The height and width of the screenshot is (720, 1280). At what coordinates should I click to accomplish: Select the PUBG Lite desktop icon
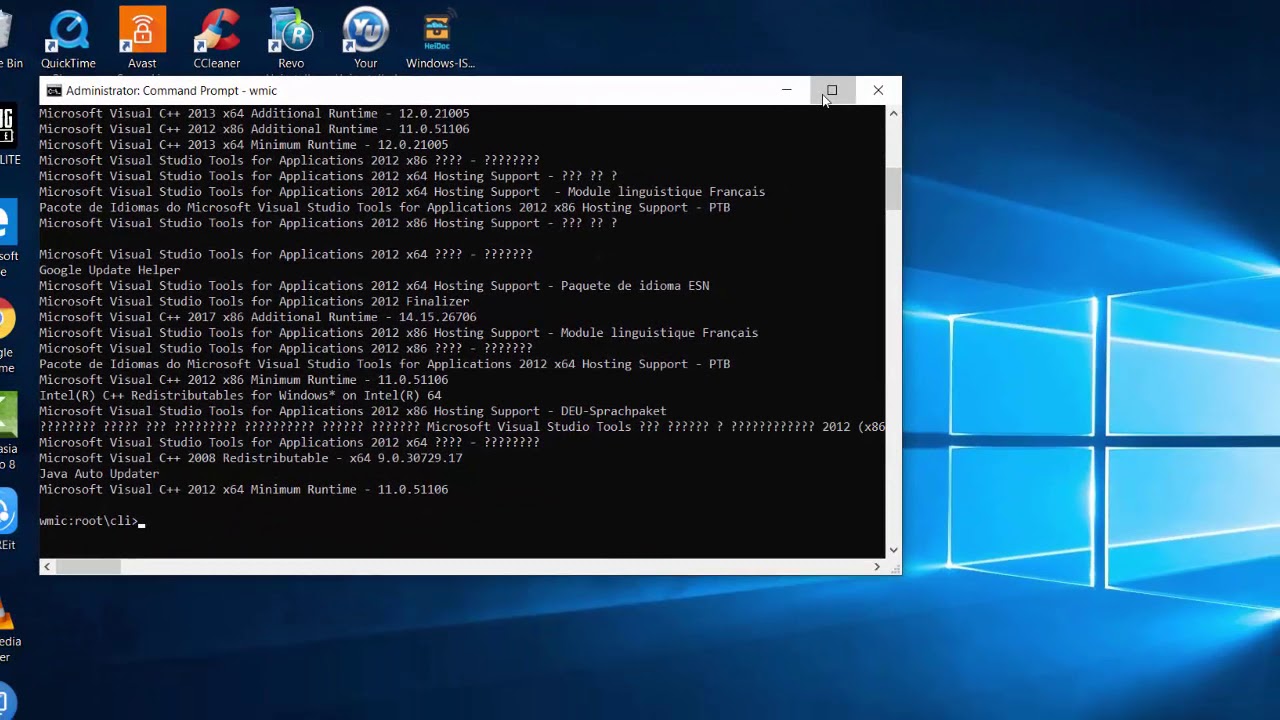pos(8,135)
